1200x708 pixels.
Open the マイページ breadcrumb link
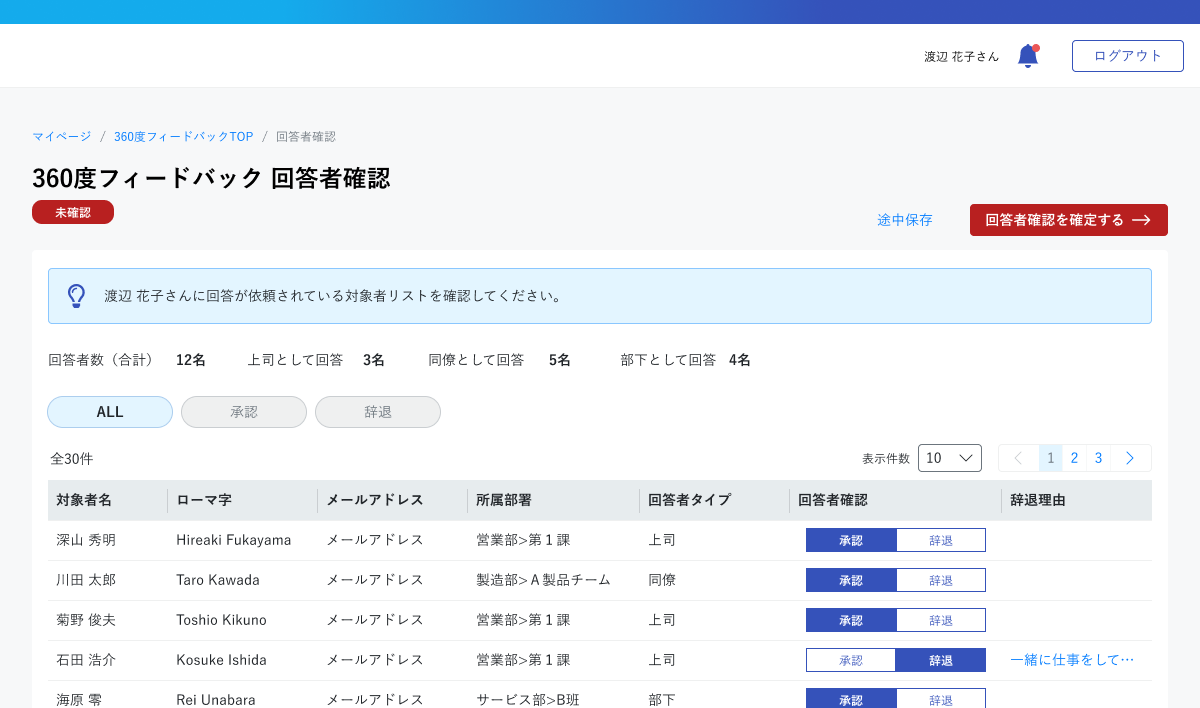(61, 136)
